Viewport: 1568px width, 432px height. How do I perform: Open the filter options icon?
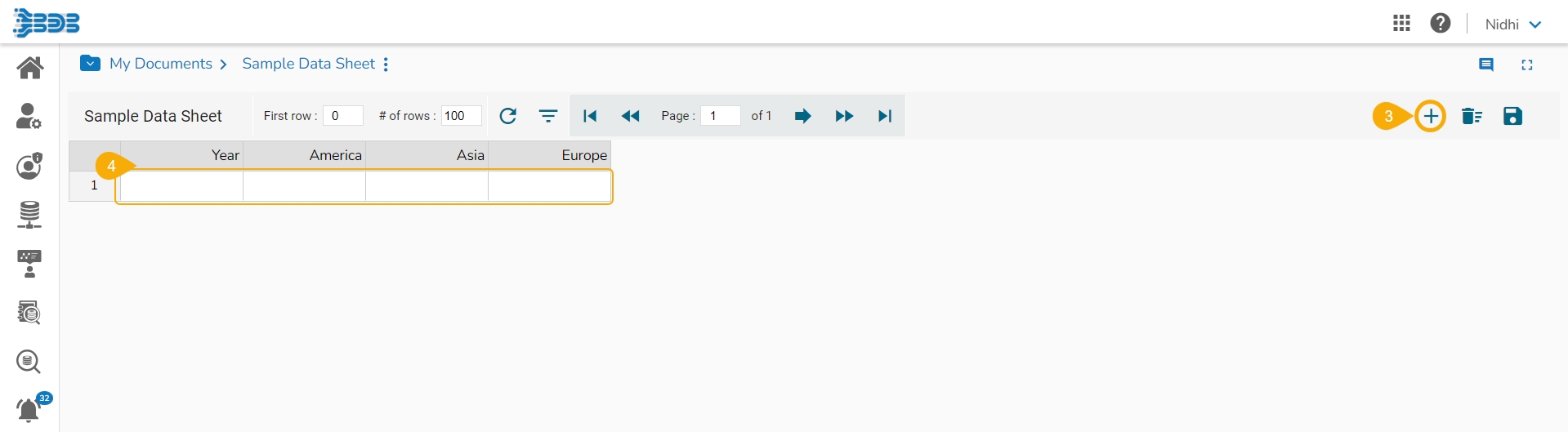(x=548, y=116)
